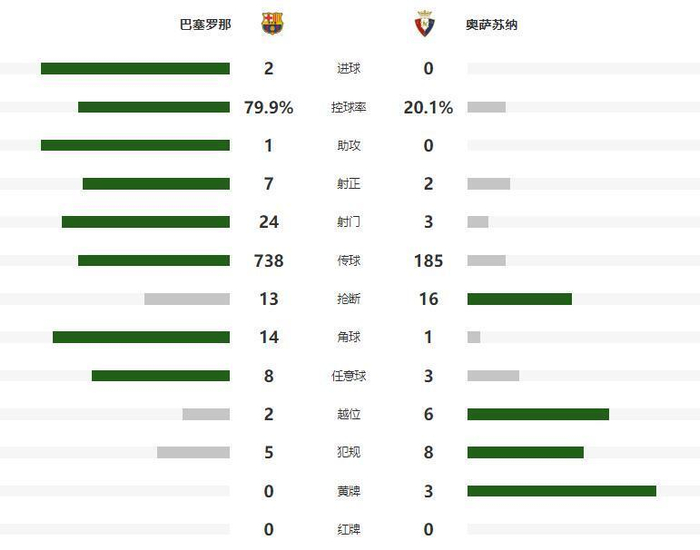Click Barcelona's green shots bar
The image size is (700, 550).
[x=146, y=222]
